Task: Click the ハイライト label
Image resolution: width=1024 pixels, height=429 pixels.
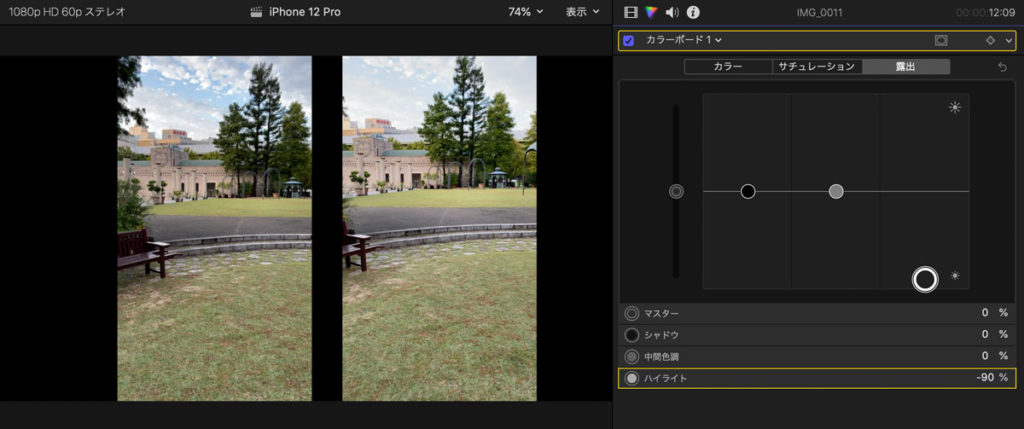Action: point(665,378)
